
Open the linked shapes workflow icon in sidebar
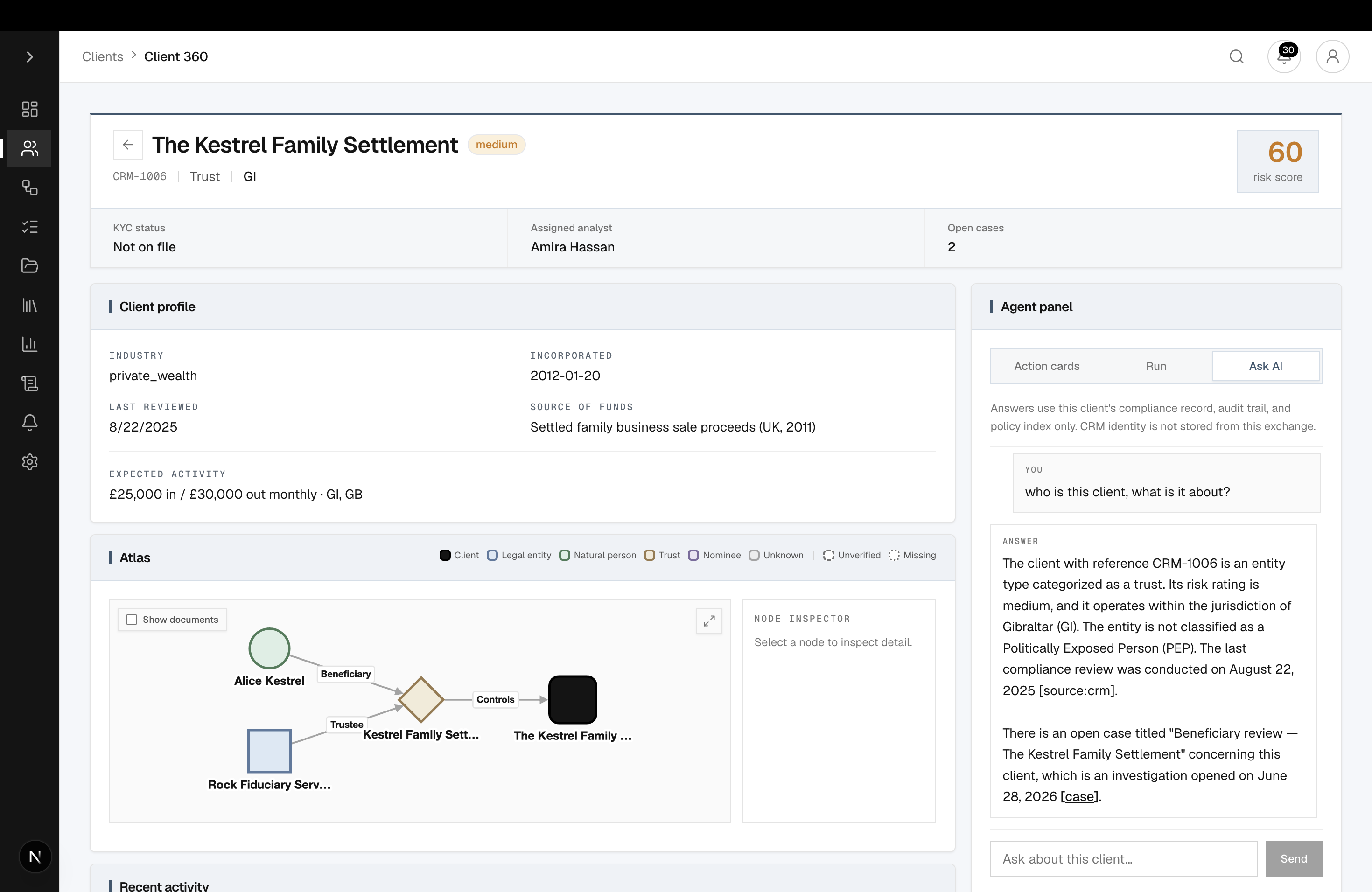29,187
